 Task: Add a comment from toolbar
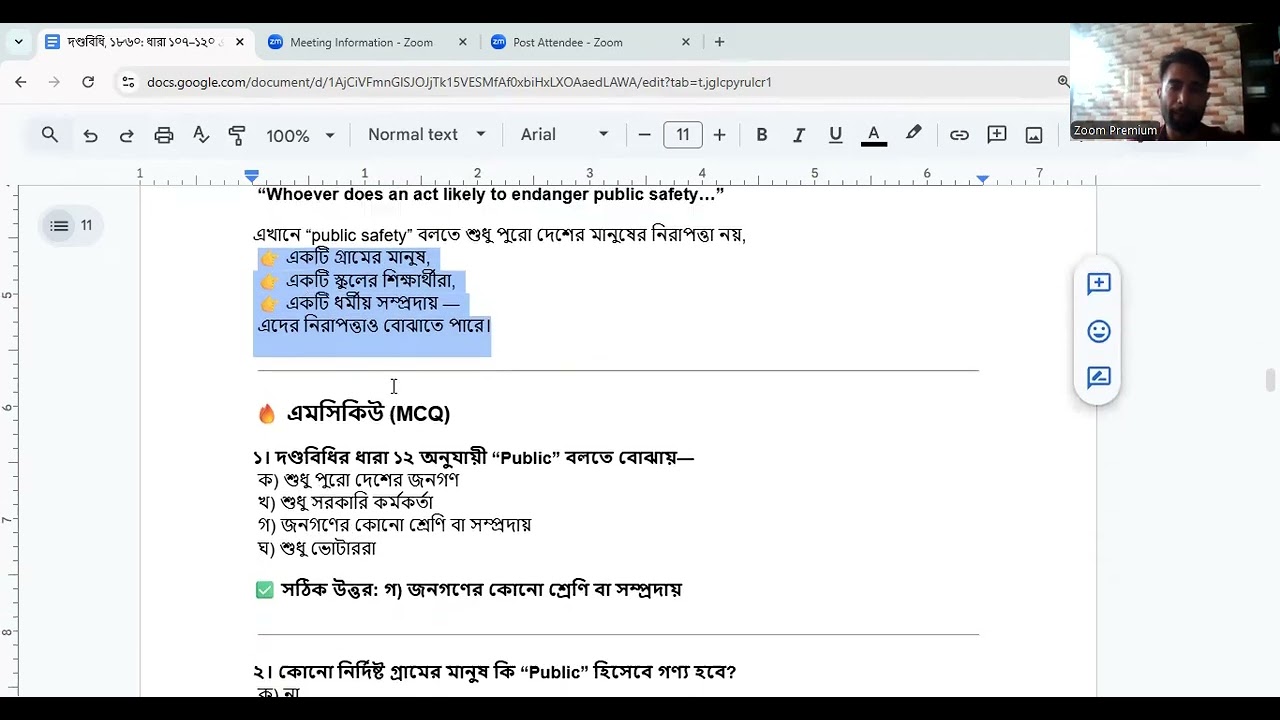tap(996, 135)
